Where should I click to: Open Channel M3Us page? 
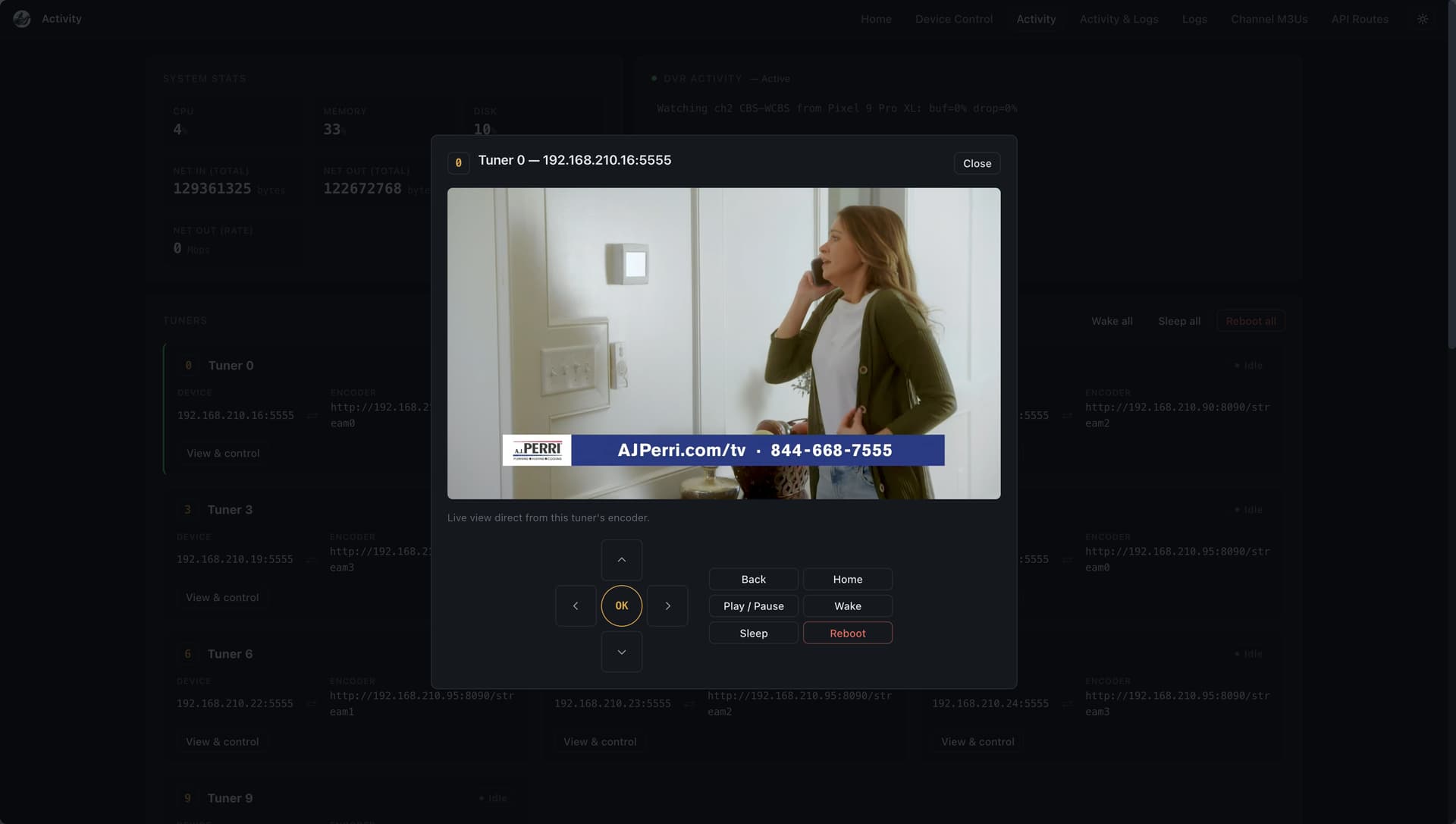(1269, 19)
